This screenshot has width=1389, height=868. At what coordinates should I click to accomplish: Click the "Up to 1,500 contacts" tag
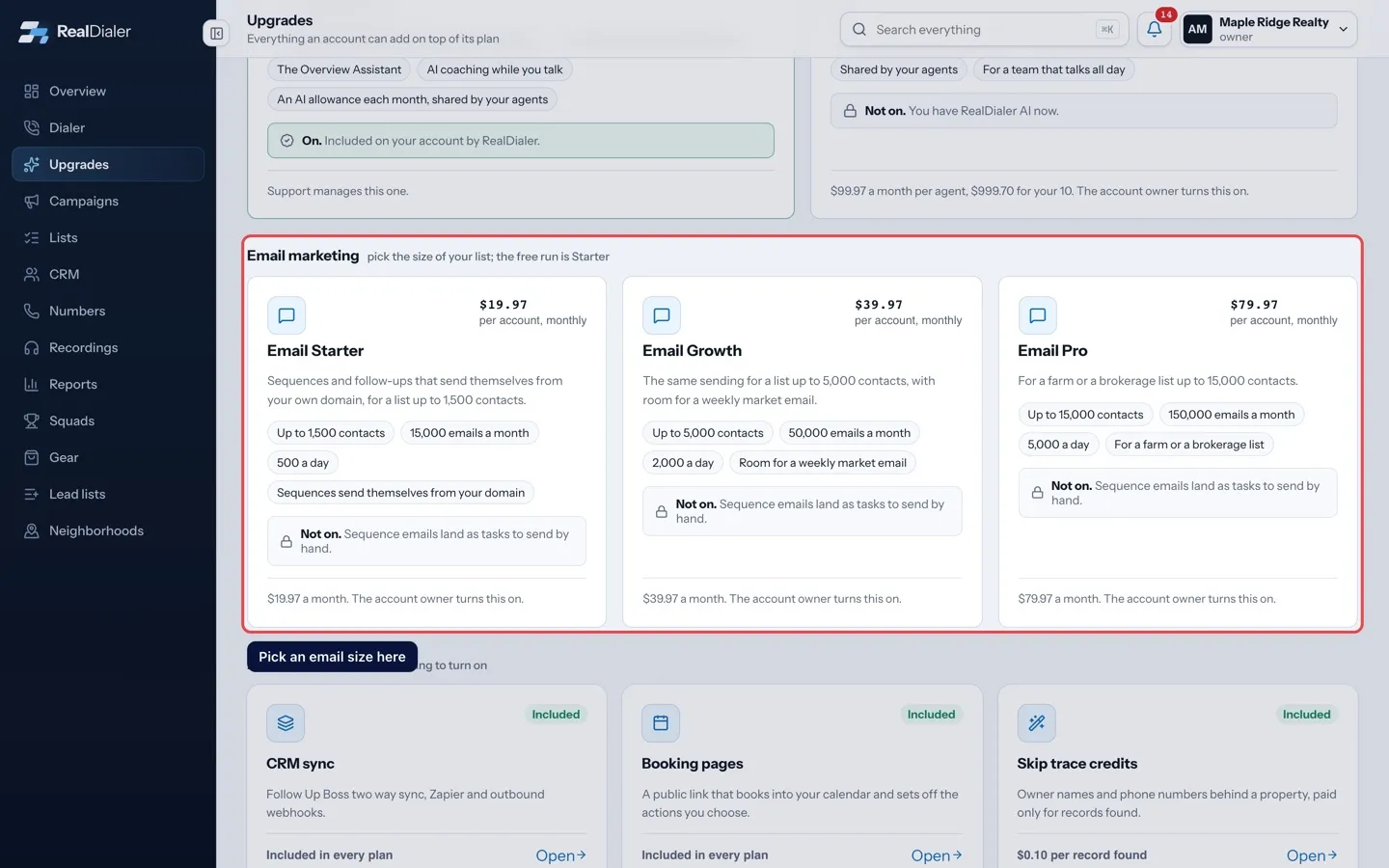click(x=331, y=433)
